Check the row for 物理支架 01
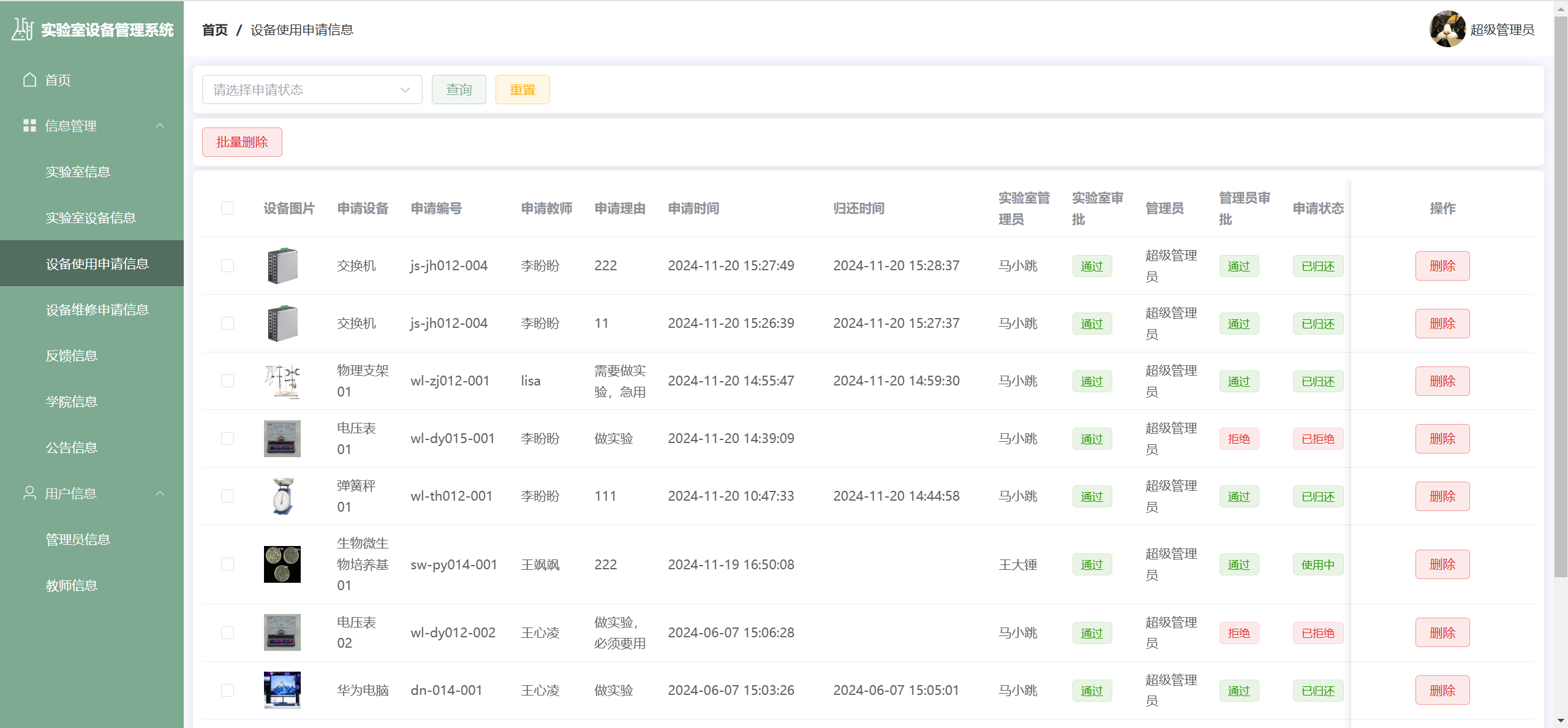 coord(227,381)
